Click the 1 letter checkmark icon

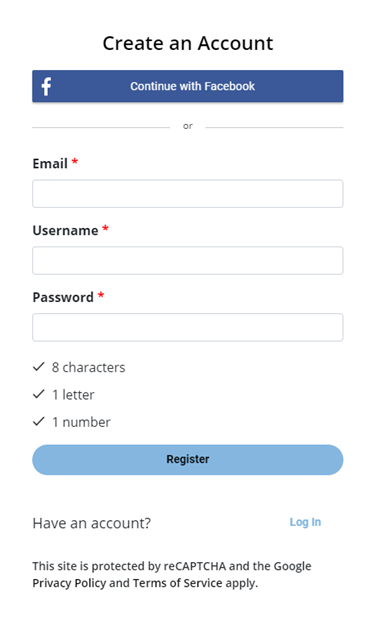click(39, 394)
